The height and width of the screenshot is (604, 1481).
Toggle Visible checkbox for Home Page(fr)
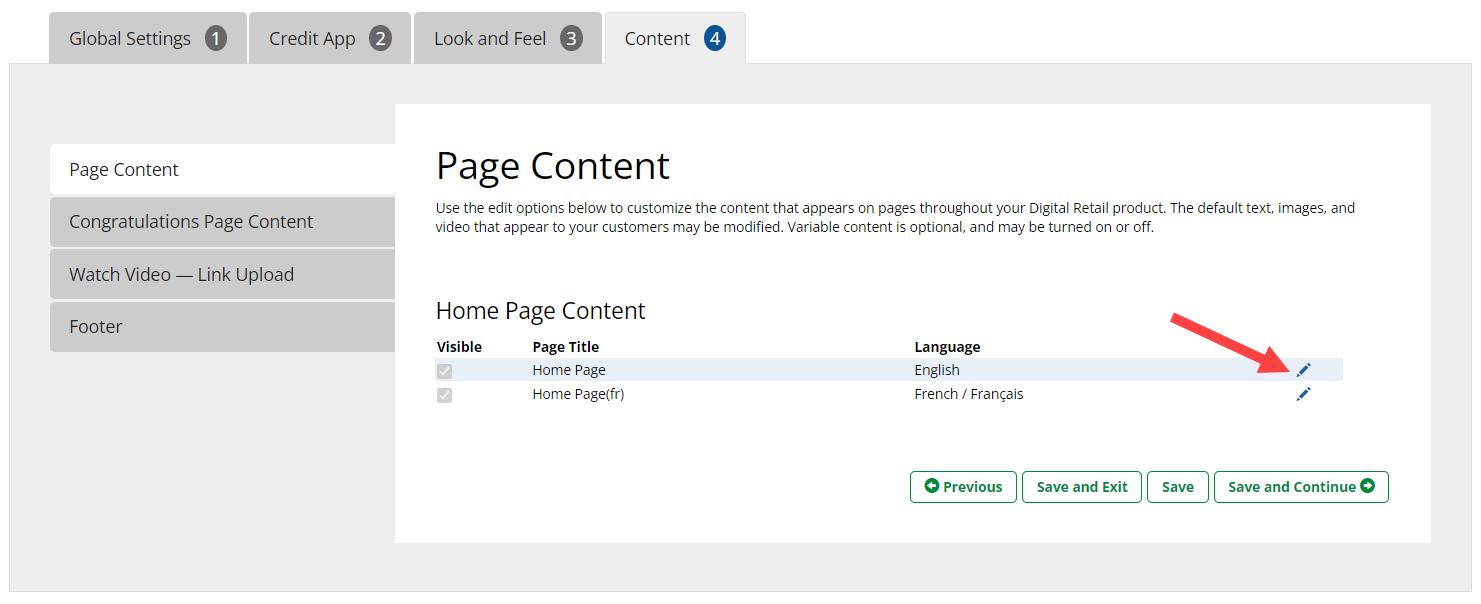tap(444, 395)
